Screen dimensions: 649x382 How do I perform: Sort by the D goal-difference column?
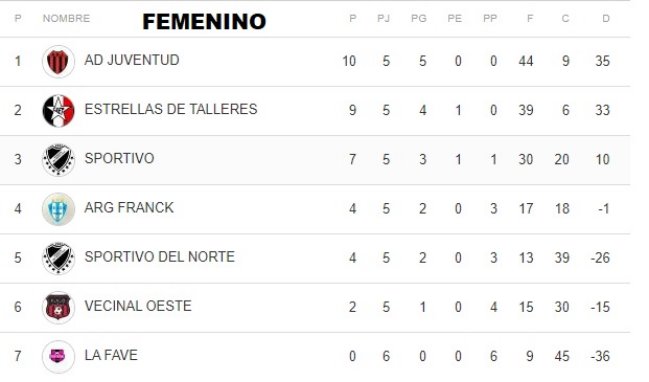point(606,19)
